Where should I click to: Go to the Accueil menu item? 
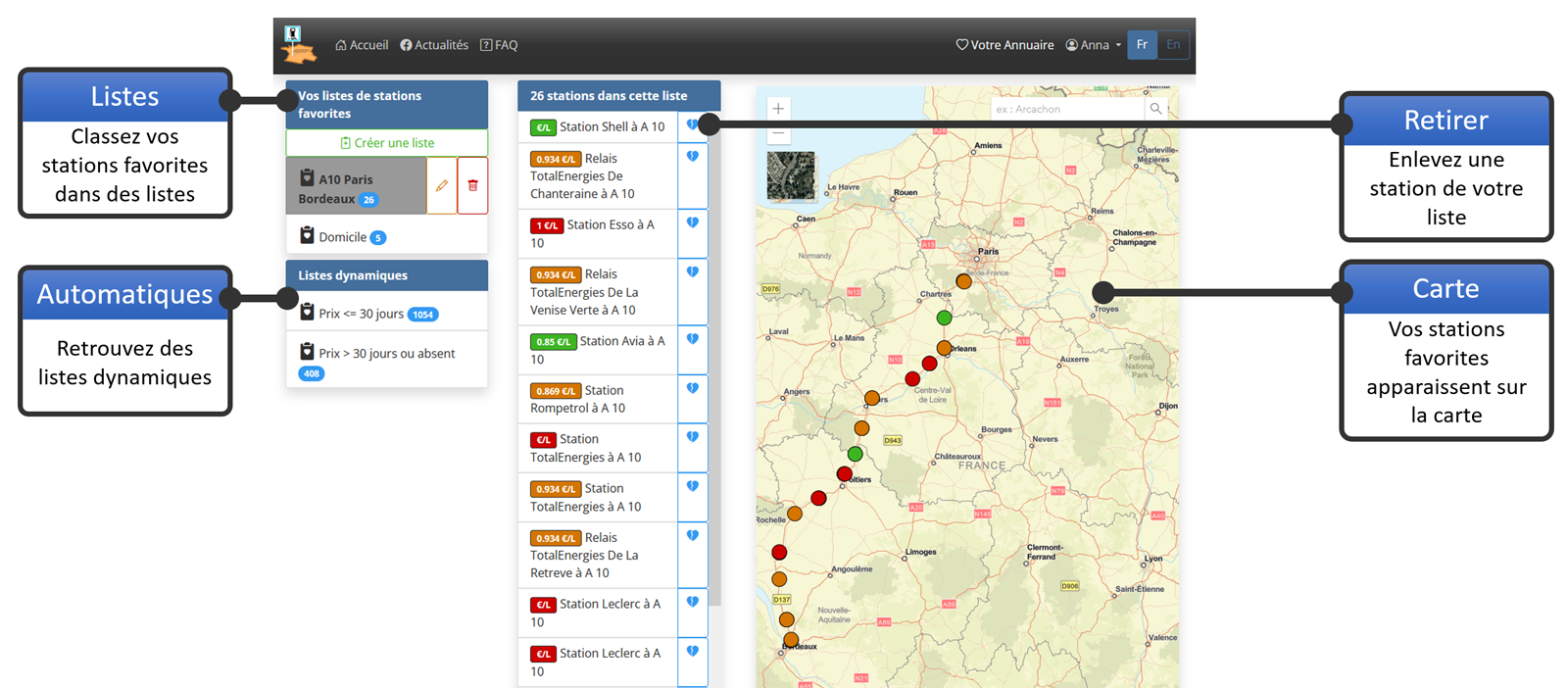362,45
